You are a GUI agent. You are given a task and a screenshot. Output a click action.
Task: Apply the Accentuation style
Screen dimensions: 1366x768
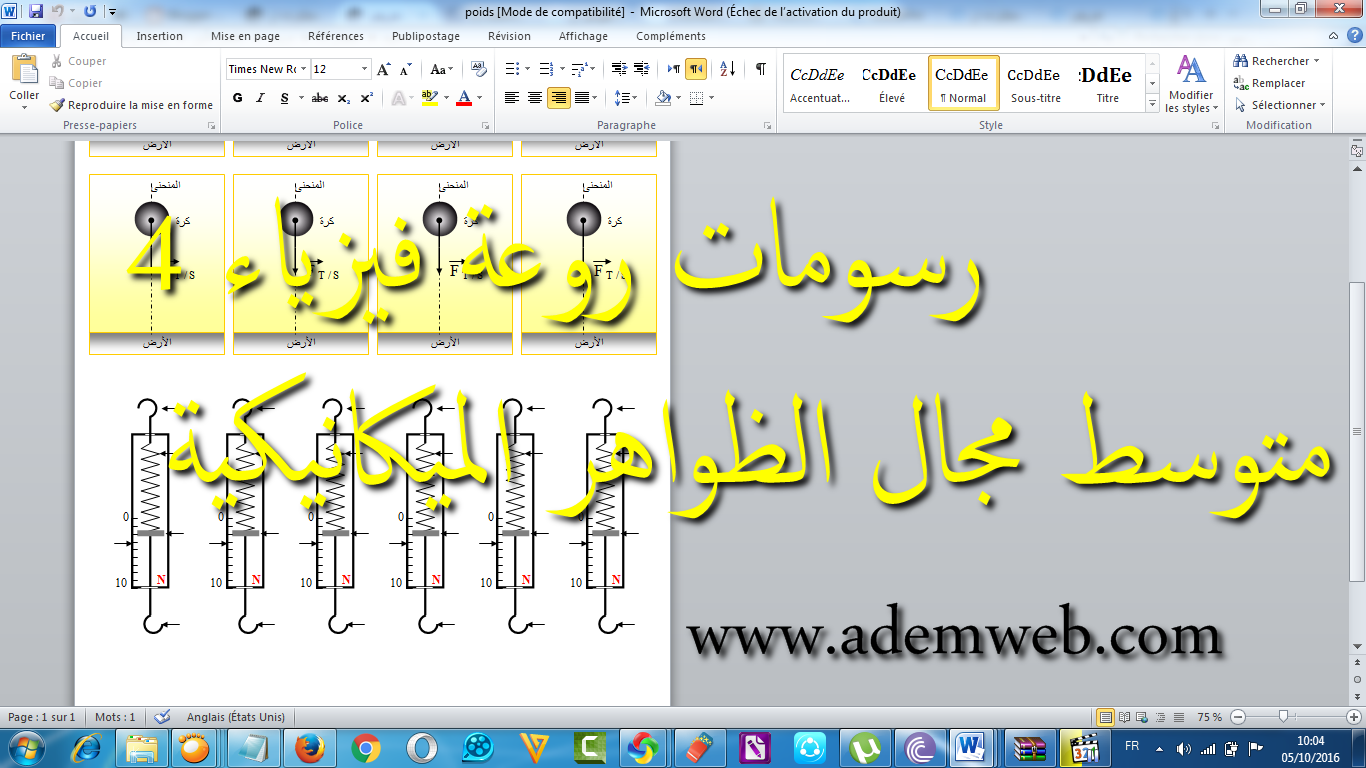point(820,83)
